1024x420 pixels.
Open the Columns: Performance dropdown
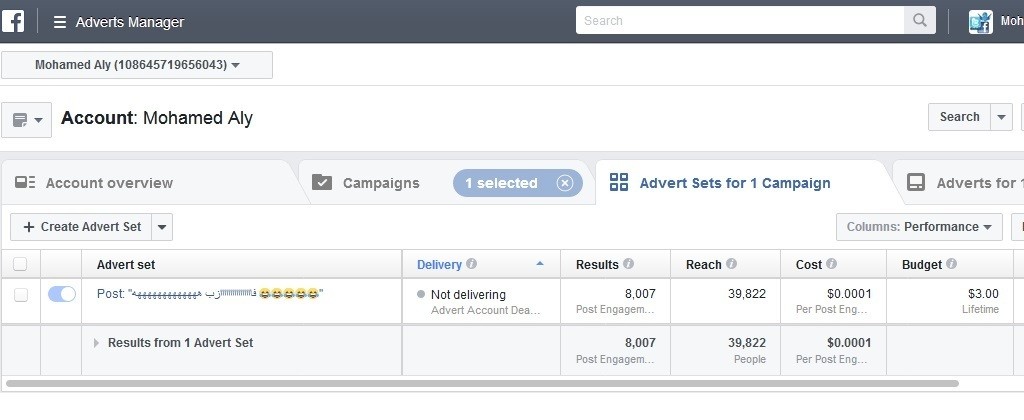919,227
